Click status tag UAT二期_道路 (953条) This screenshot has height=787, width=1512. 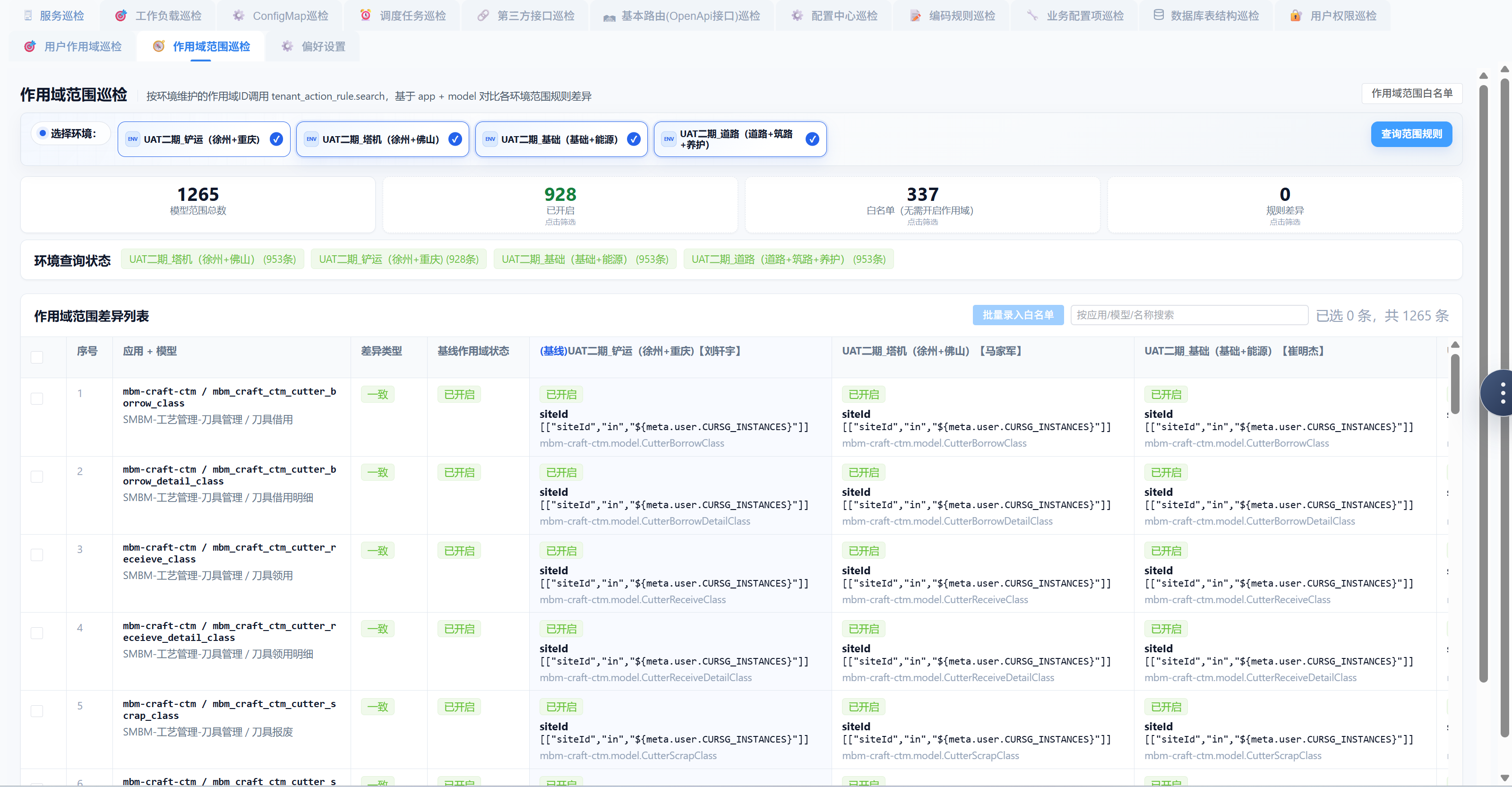point(789,259)
